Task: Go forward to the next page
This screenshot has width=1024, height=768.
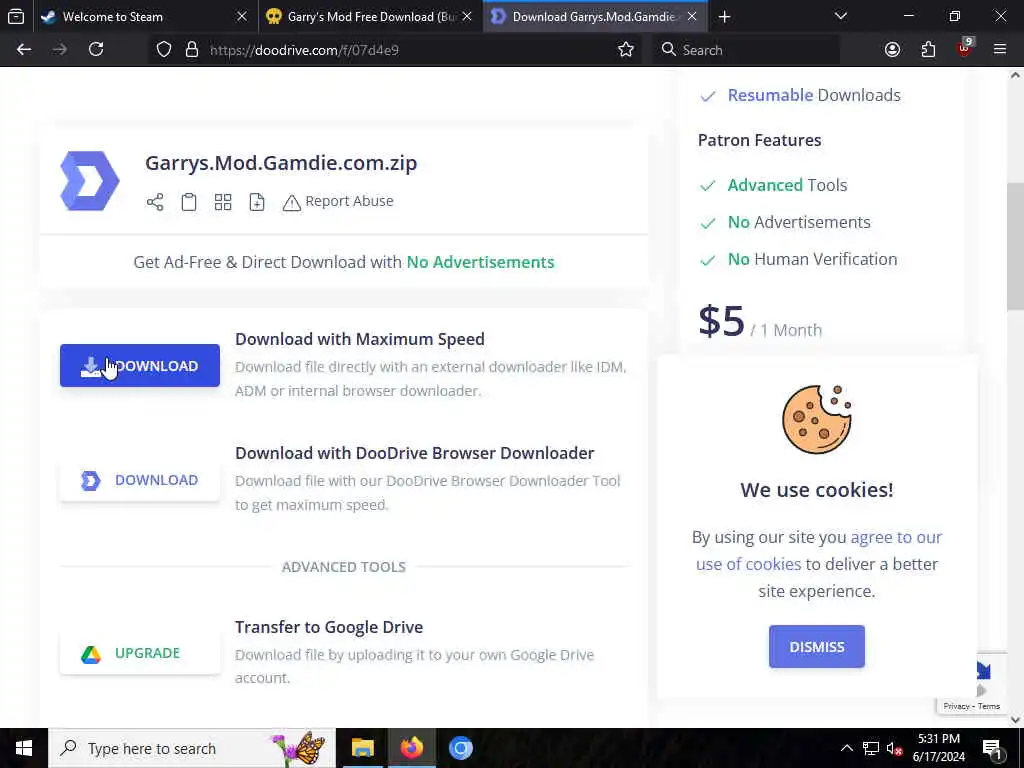Action: click(x=60, y=50)
